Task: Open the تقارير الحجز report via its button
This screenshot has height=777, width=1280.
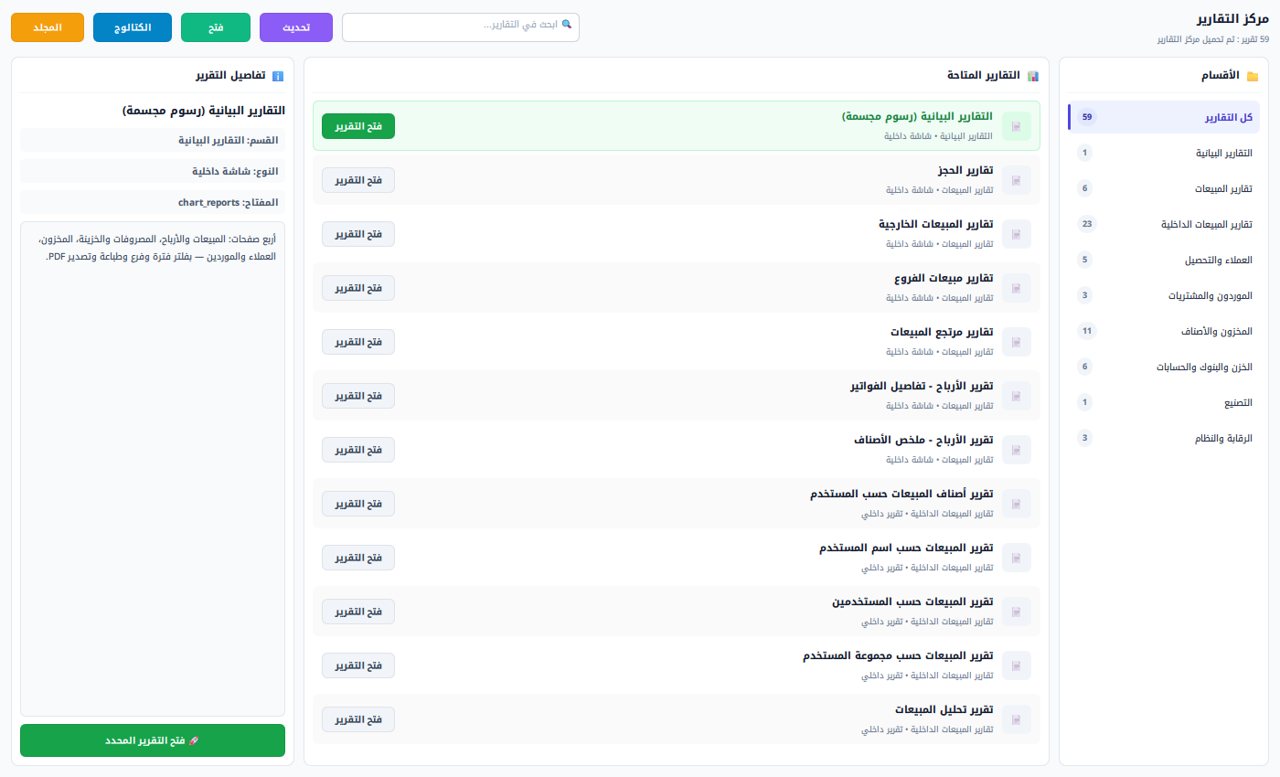Action: (358, 180)
